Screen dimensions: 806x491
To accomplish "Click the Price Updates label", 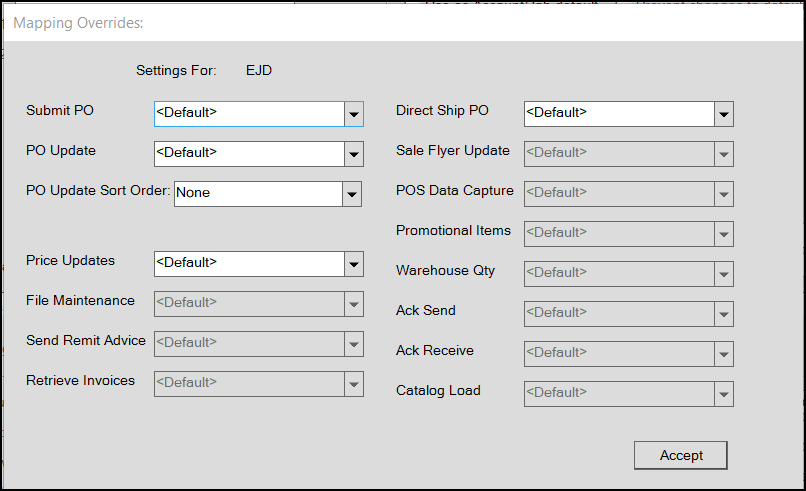I will pos(70,261).
